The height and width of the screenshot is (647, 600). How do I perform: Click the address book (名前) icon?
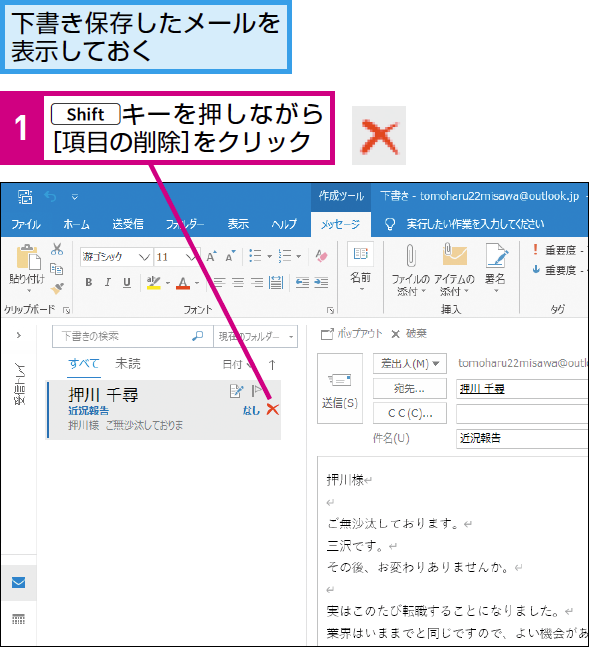(x=360, y=254)
